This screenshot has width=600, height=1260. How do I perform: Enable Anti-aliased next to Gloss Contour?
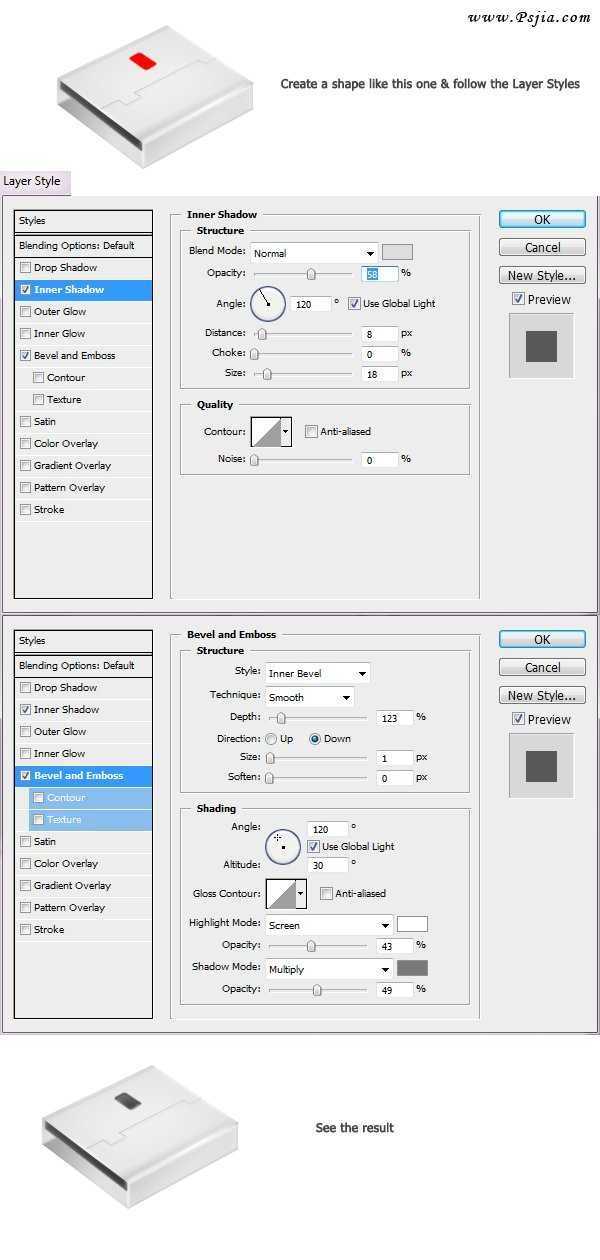[326, 894]
